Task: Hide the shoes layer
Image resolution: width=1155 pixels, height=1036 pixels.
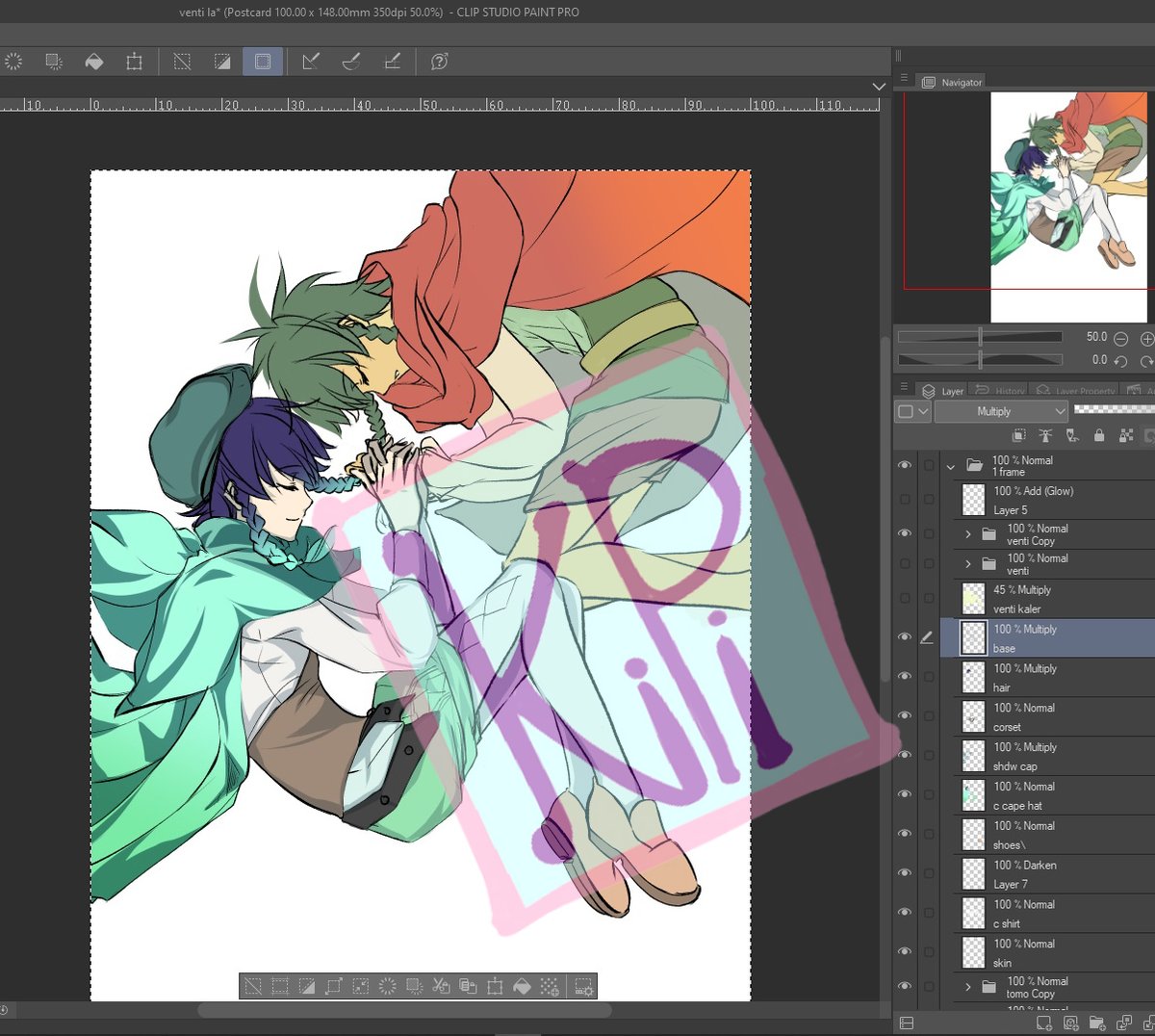Action: tap(905, 834)
